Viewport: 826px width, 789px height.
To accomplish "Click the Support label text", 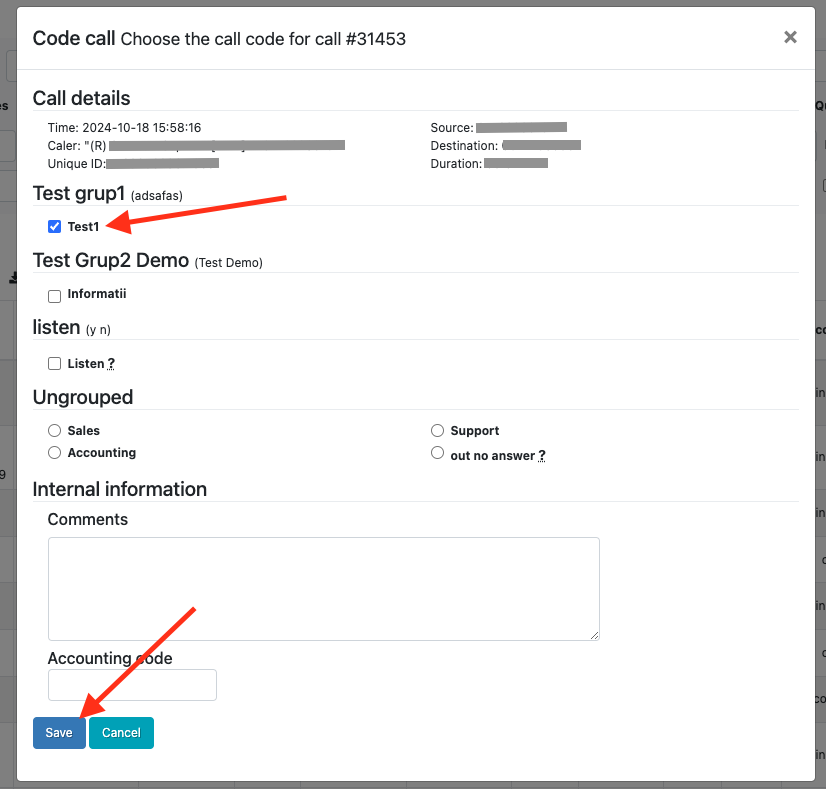I will (475, 431).
